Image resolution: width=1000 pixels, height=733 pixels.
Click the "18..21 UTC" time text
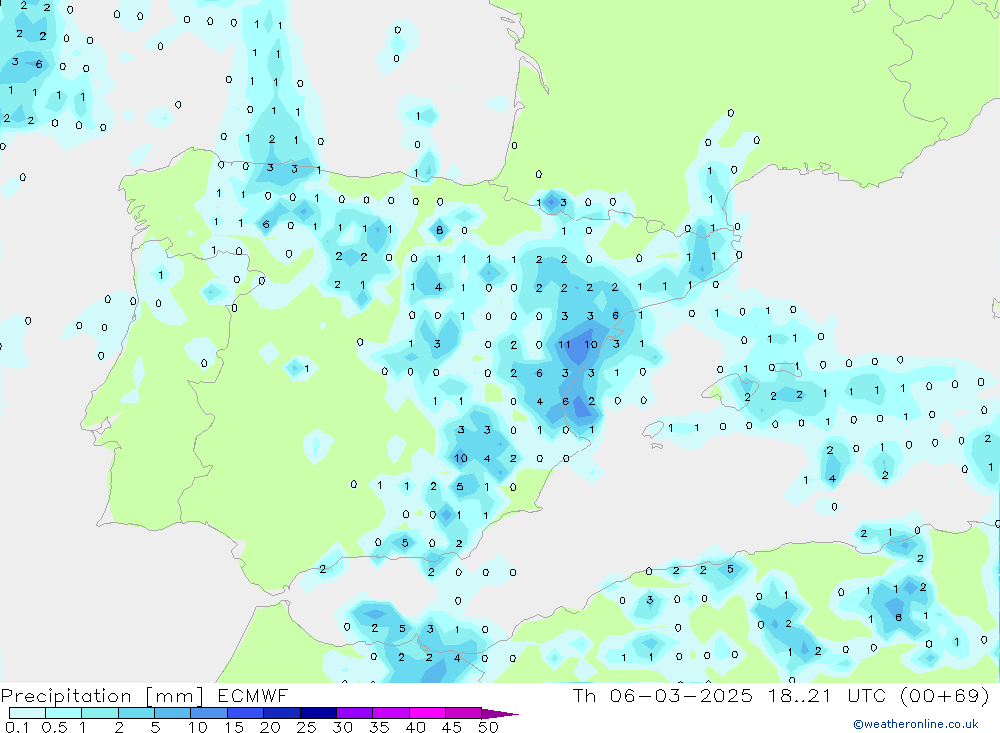pyautogui.click(x=827, y=695)
